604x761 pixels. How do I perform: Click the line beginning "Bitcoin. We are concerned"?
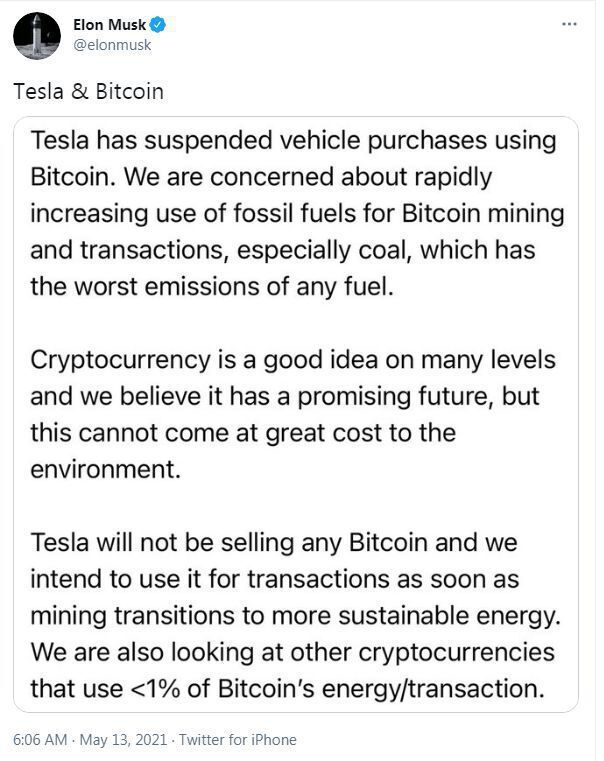pos(261,178)
